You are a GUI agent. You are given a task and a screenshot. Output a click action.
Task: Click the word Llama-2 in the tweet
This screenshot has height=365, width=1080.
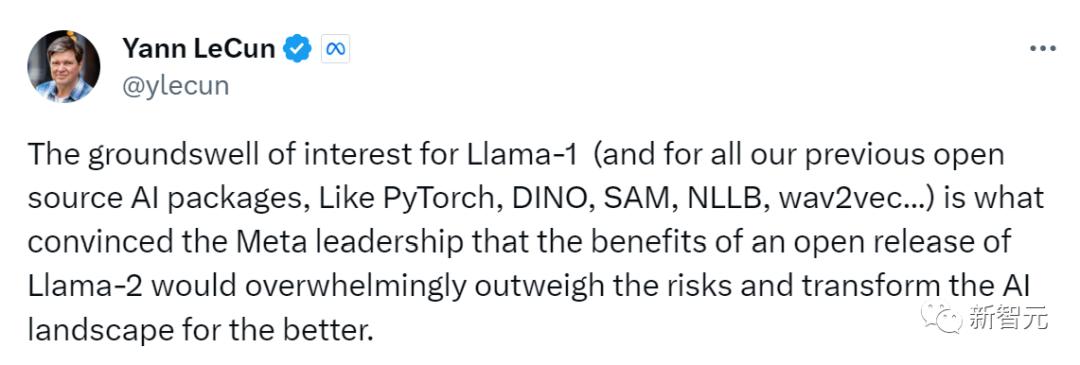pyautogui.click(x=85, y=286)
